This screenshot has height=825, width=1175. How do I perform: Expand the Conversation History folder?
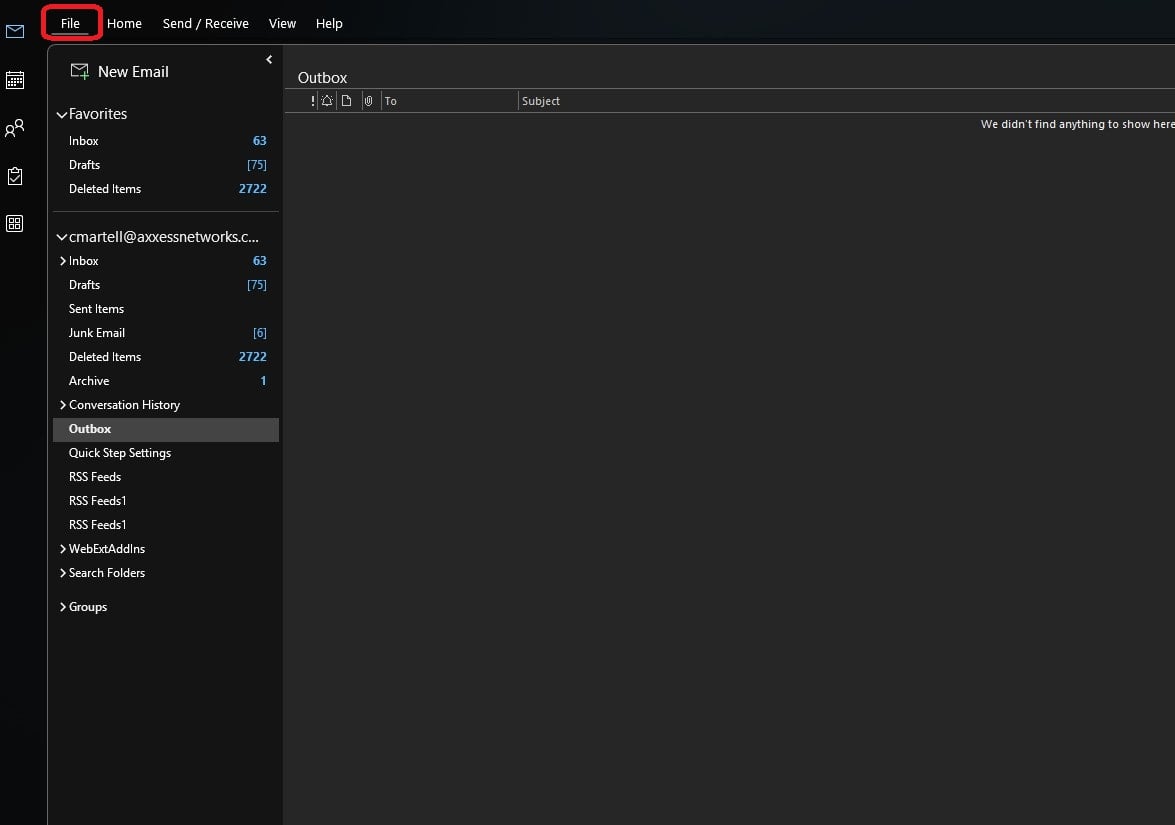[63, 405]
